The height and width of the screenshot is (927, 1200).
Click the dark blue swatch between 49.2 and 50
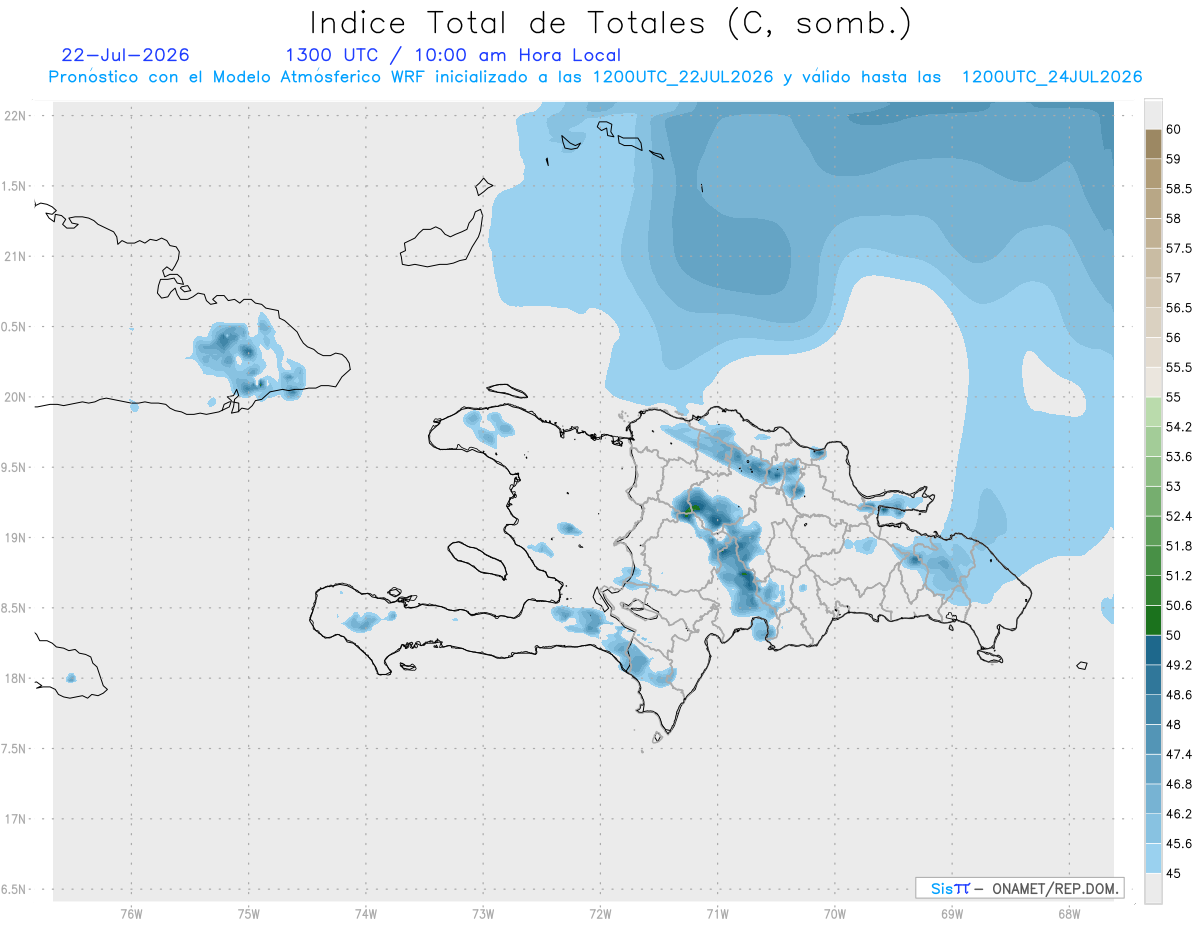point(1153,650)
